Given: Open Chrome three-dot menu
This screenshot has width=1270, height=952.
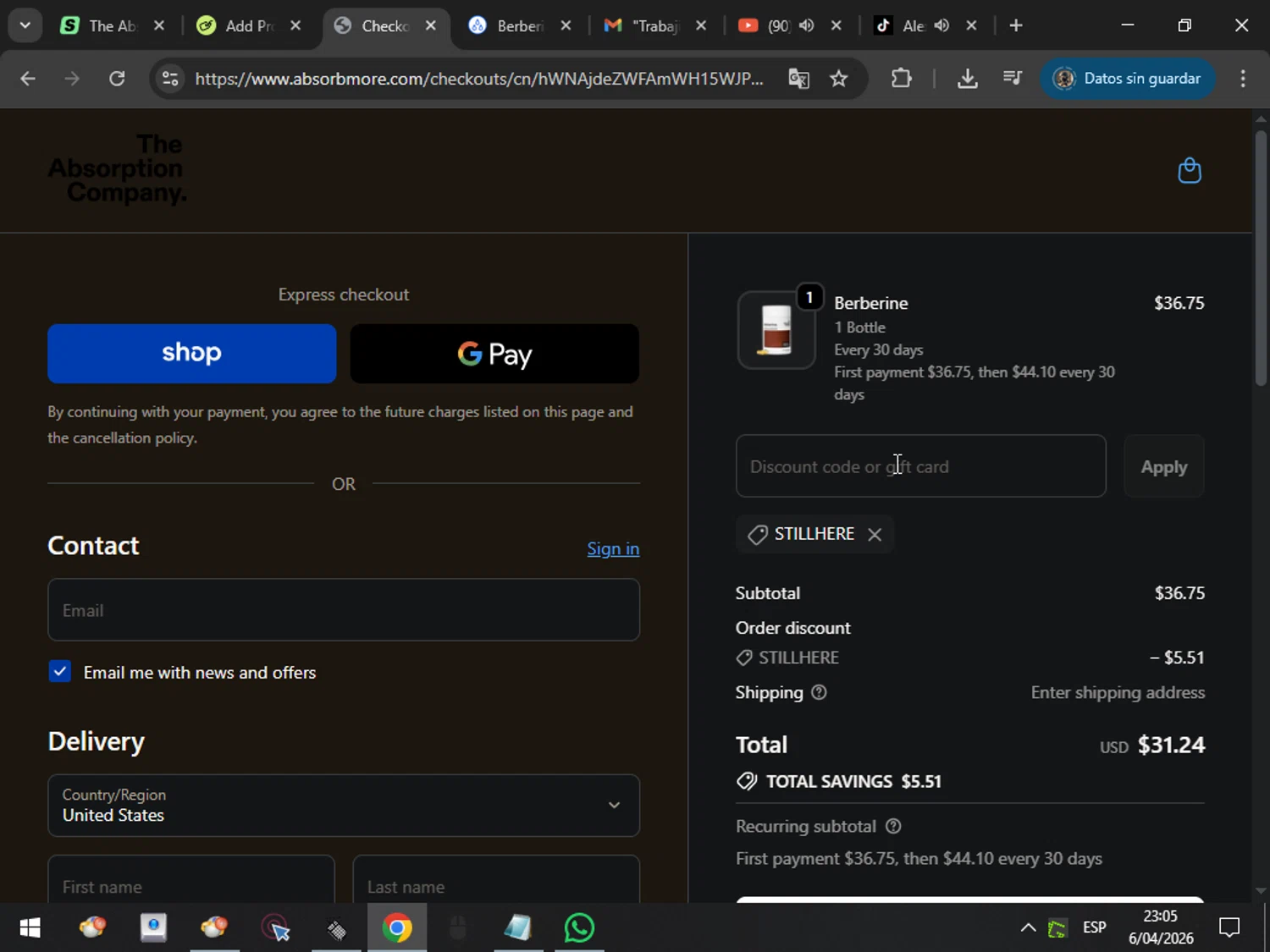Looking at the screenshot, I should [1243, 79].
